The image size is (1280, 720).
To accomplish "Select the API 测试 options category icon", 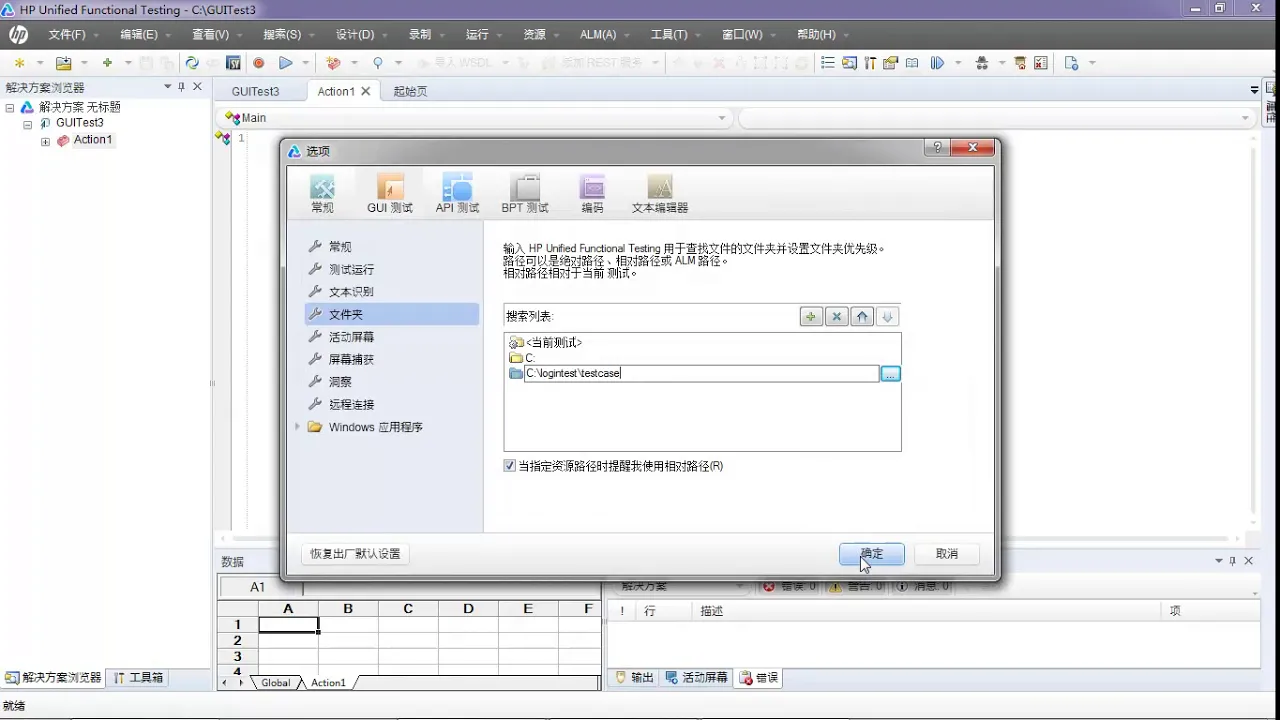I will pyautogui.click(x=457, y=193).
